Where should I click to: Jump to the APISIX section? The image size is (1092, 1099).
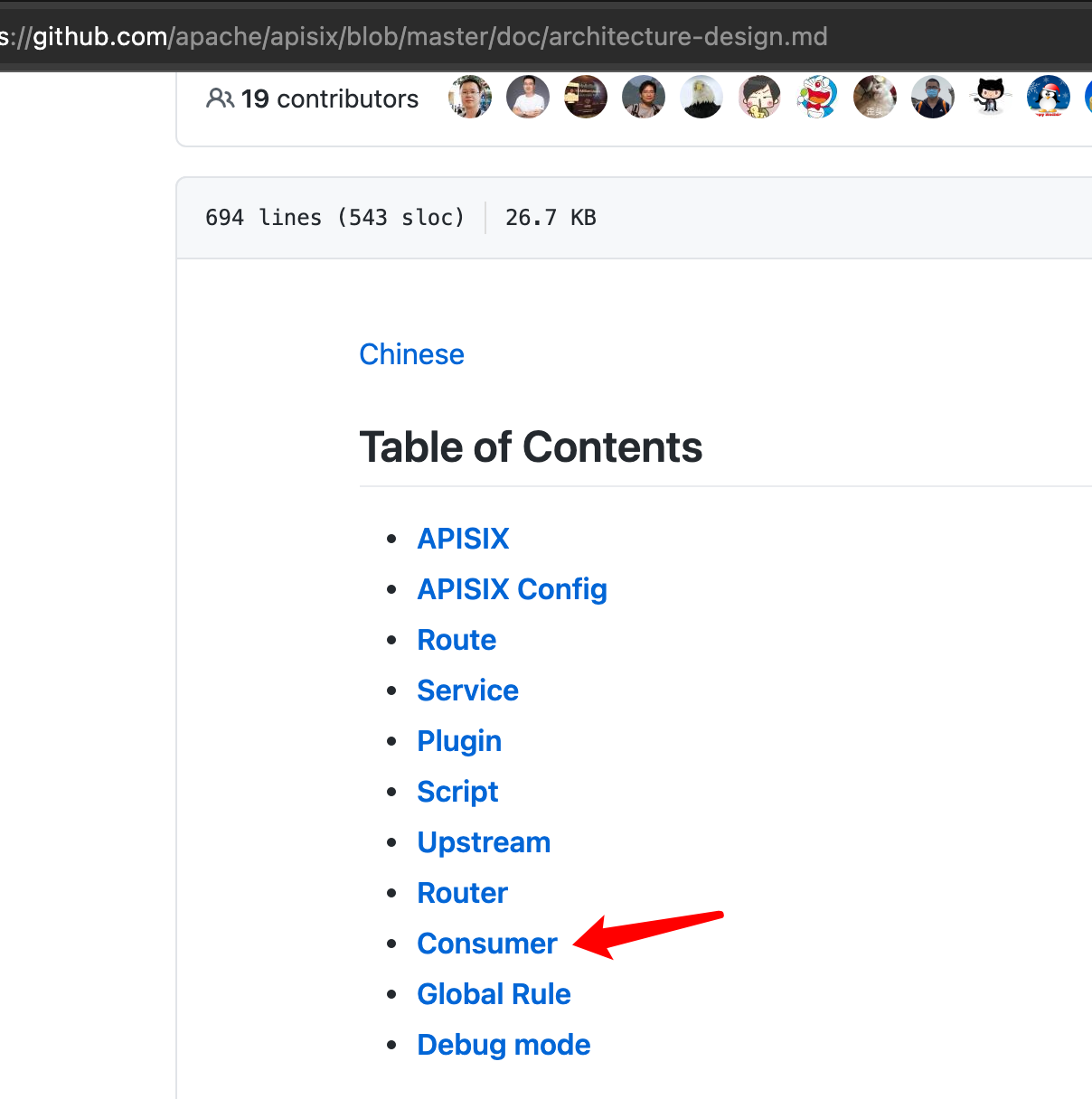pos(463,539)
